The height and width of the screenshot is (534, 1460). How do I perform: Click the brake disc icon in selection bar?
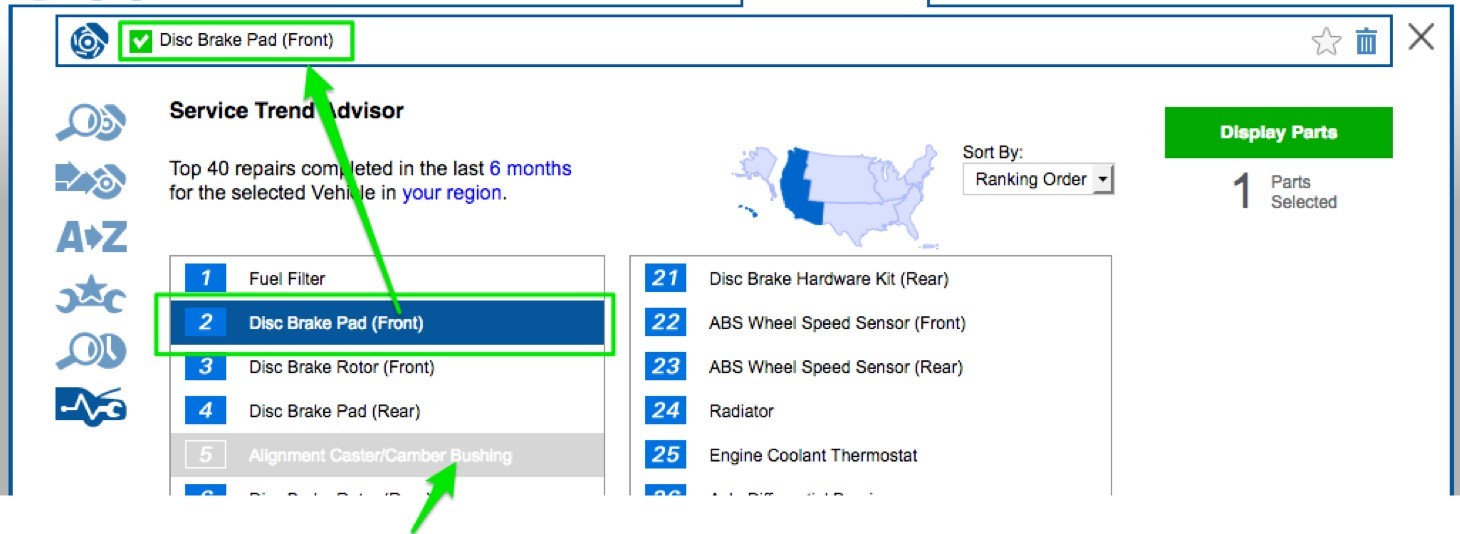pyautogui.click(x=88, y=41)
